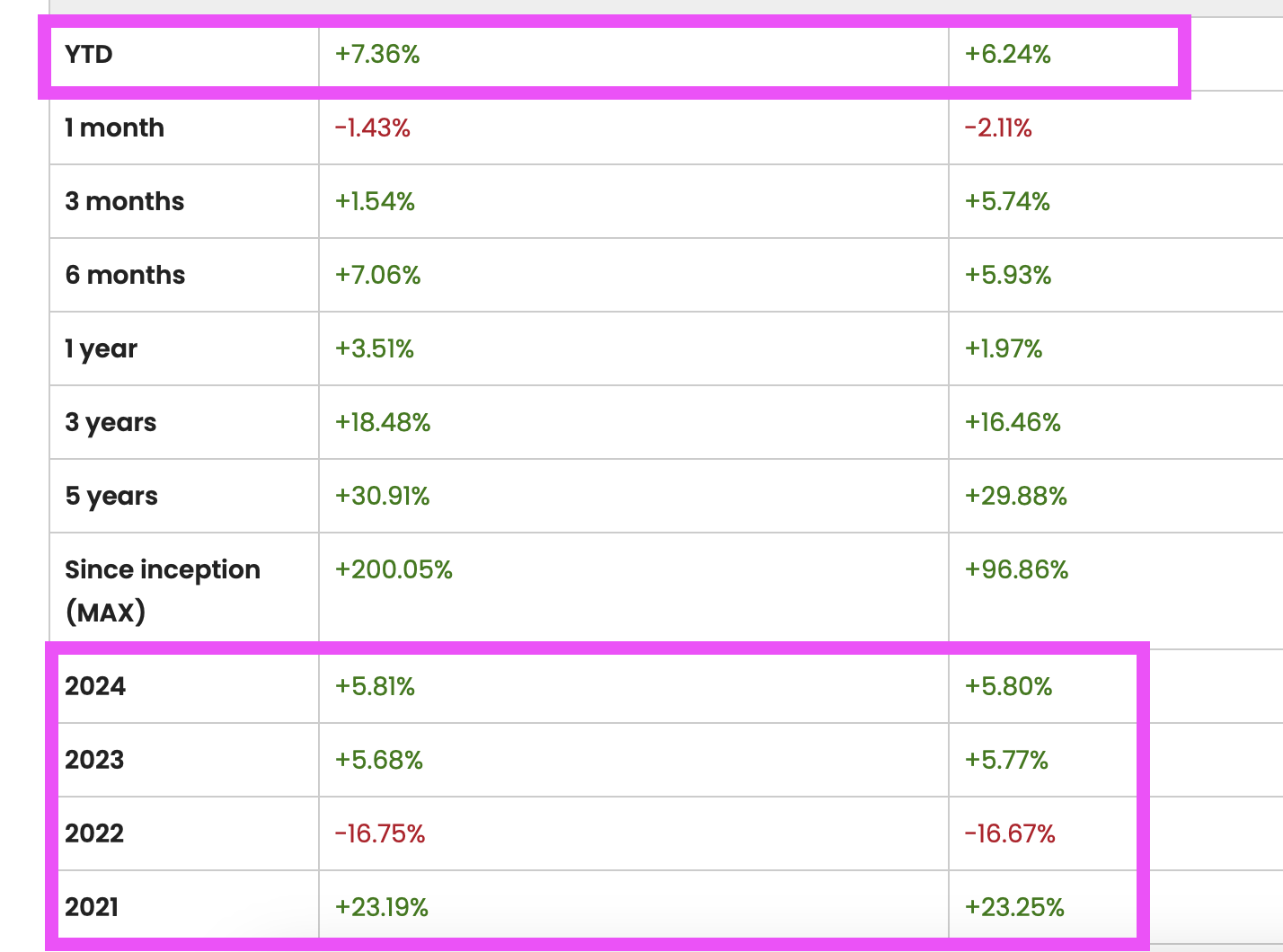The height and width of the screenshot is (952, 1283).
Task: Click the -1.43% negative return value
Action: pos(372,128)
